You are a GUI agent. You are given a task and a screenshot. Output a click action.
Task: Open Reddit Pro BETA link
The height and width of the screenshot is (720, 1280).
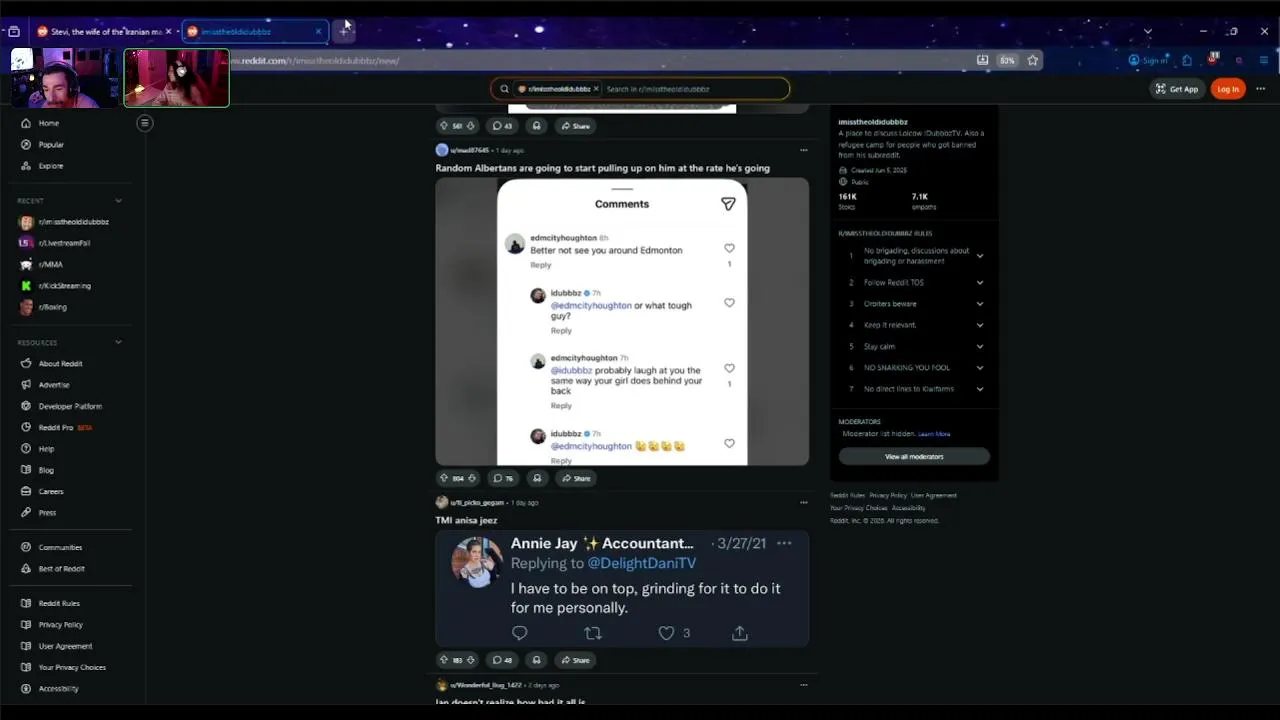point(58,428)
